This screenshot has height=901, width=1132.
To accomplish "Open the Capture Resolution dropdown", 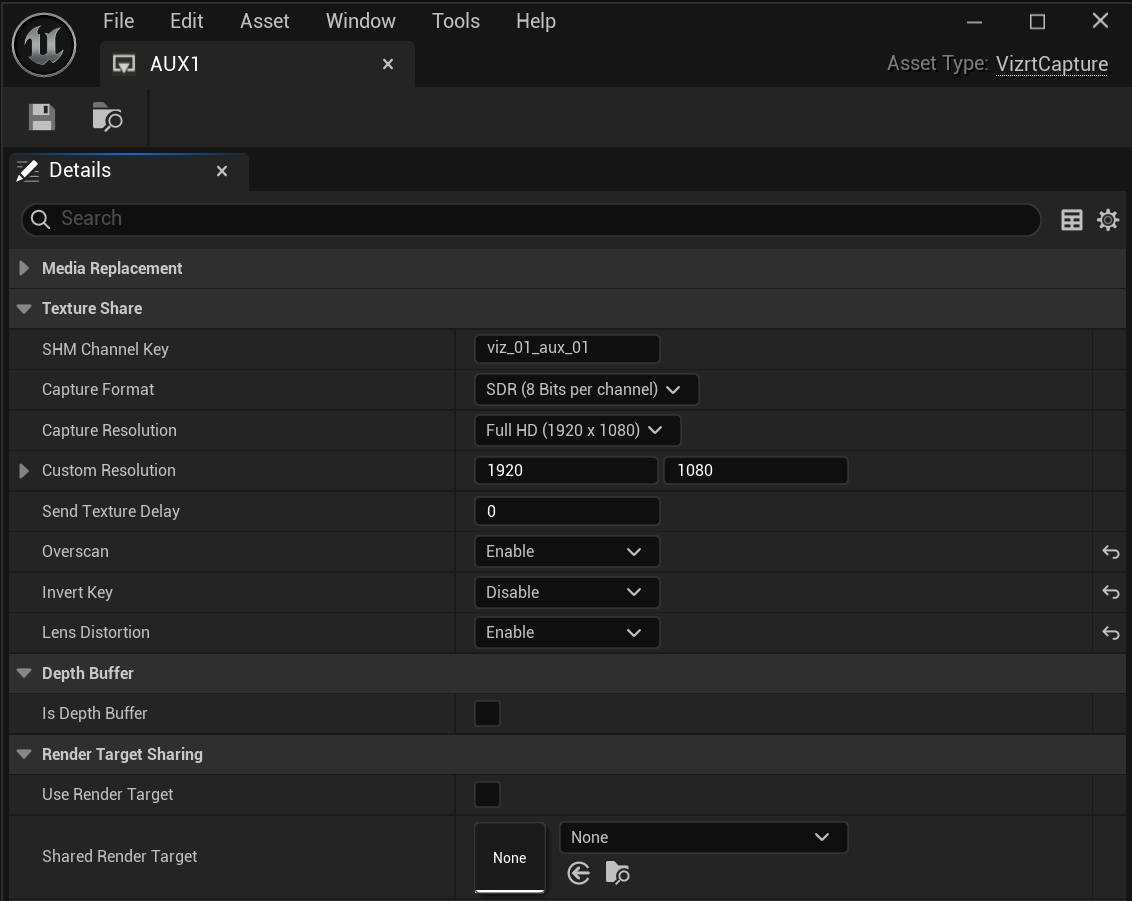I will [x=576, y=431].
